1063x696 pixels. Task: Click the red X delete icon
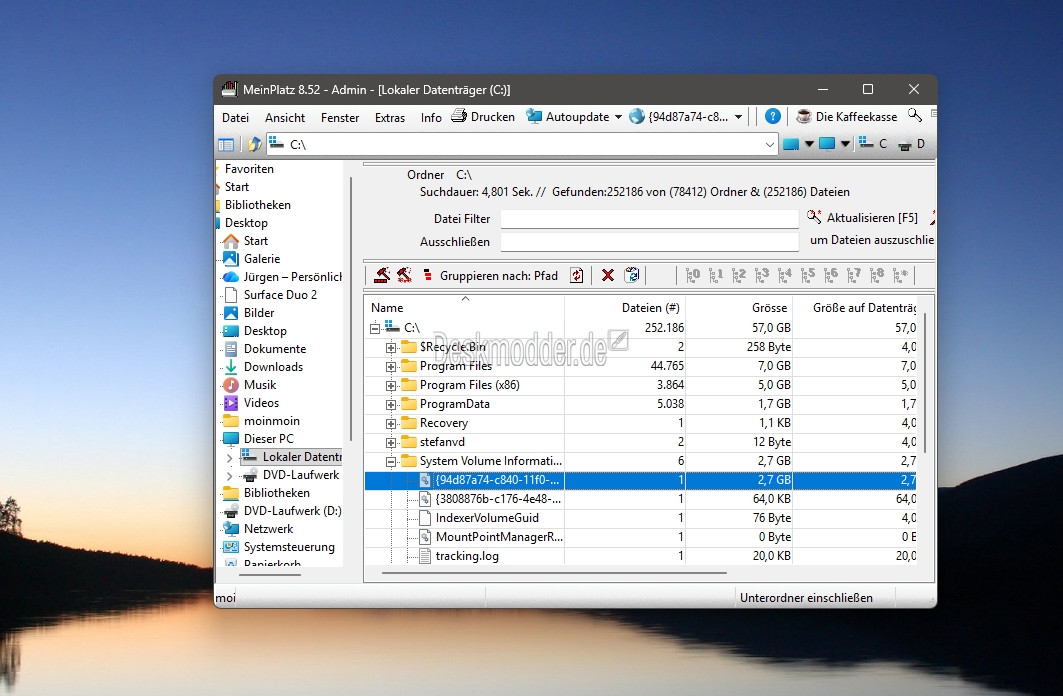(607, 275)
